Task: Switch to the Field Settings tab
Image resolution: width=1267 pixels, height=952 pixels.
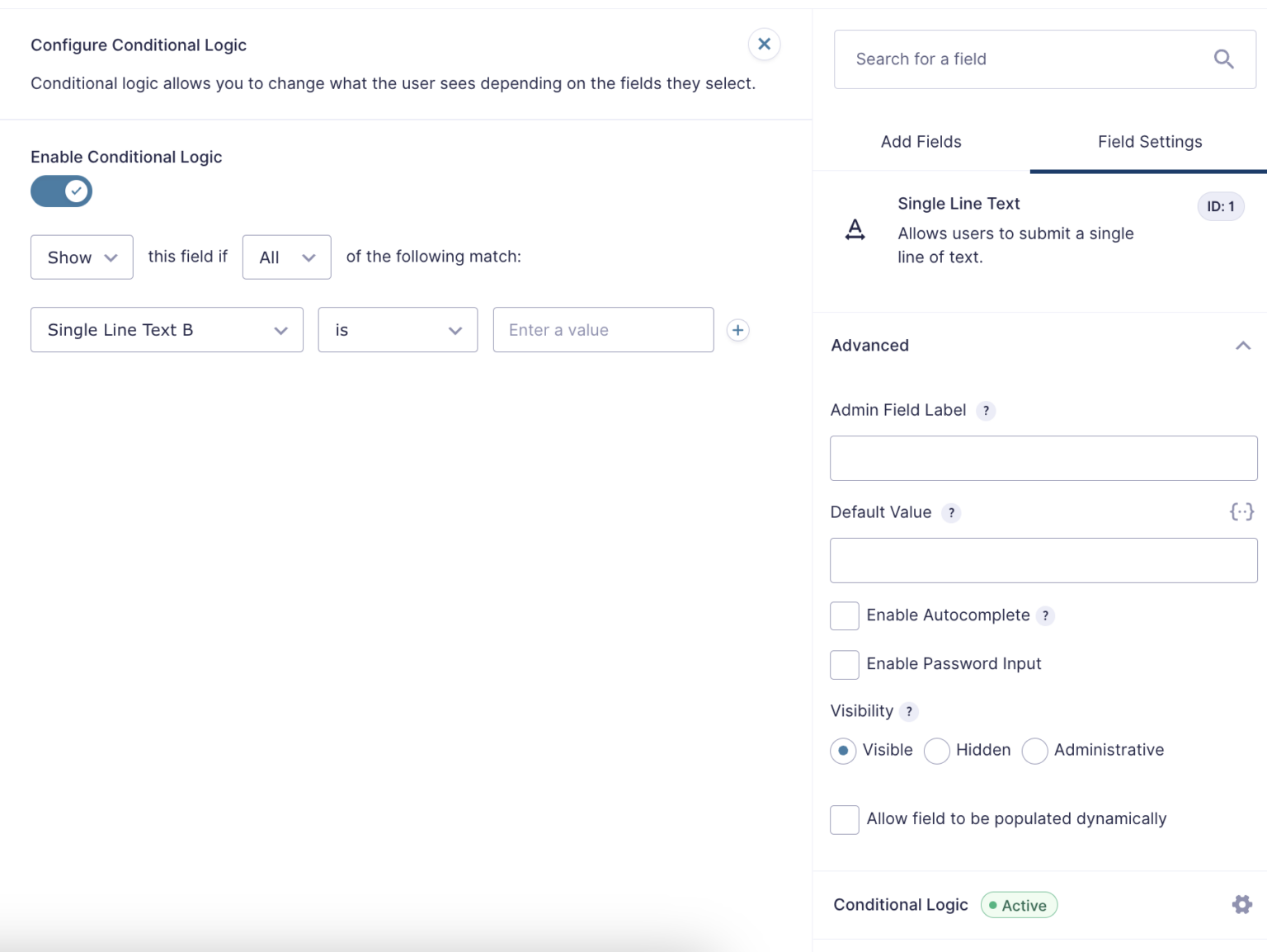Action: 1150,141
